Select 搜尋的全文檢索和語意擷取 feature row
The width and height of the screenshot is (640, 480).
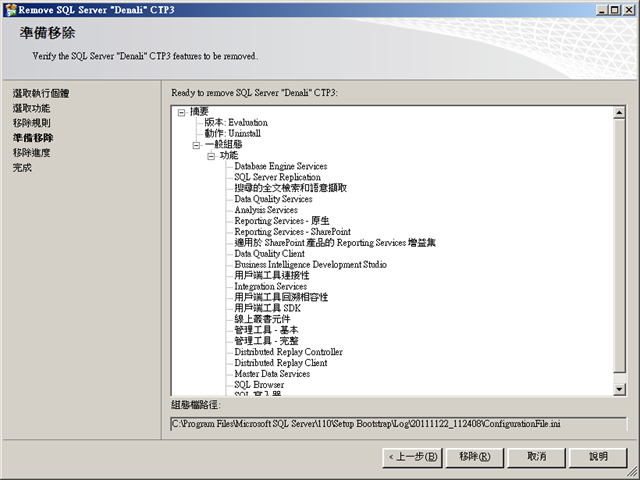[x=291, y=188]
